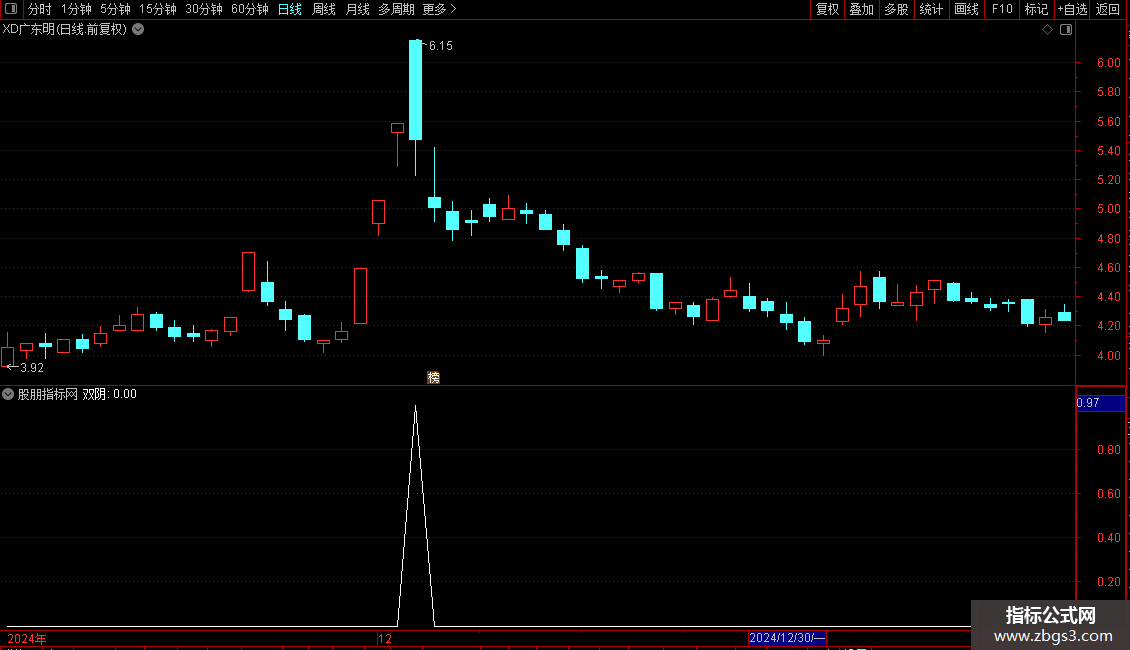Click the 双阴: 0.00 indicator value
Viewport: 1130px width, 650px height.
[x=110, y=394]
